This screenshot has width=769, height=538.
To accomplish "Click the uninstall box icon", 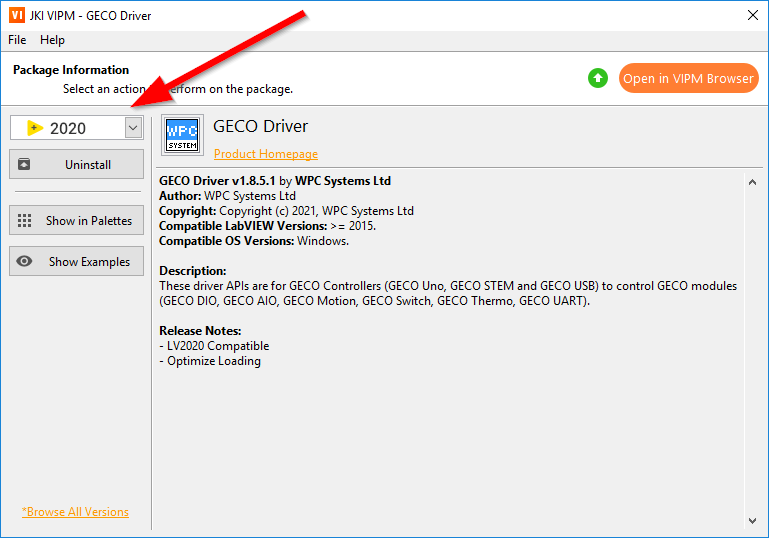I will click(25, 164).
